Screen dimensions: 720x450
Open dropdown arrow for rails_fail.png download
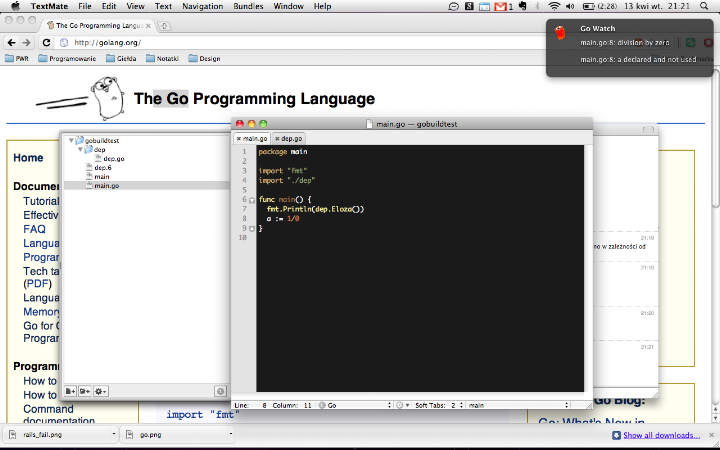tap(114, 434)
